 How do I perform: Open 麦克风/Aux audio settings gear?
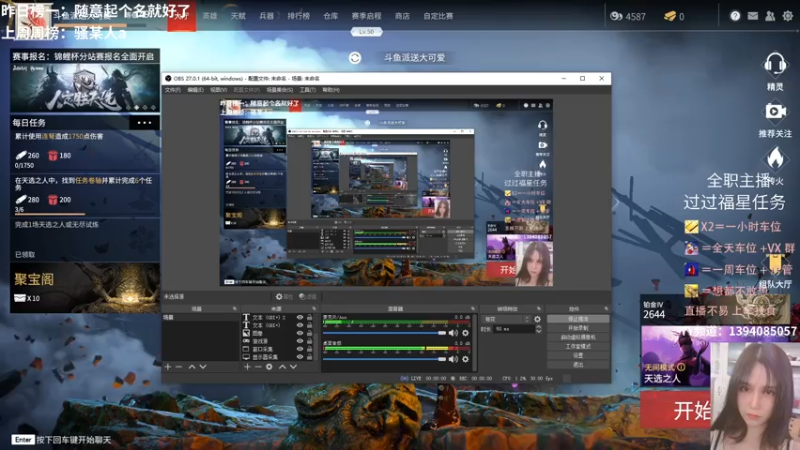click(465, 333)
